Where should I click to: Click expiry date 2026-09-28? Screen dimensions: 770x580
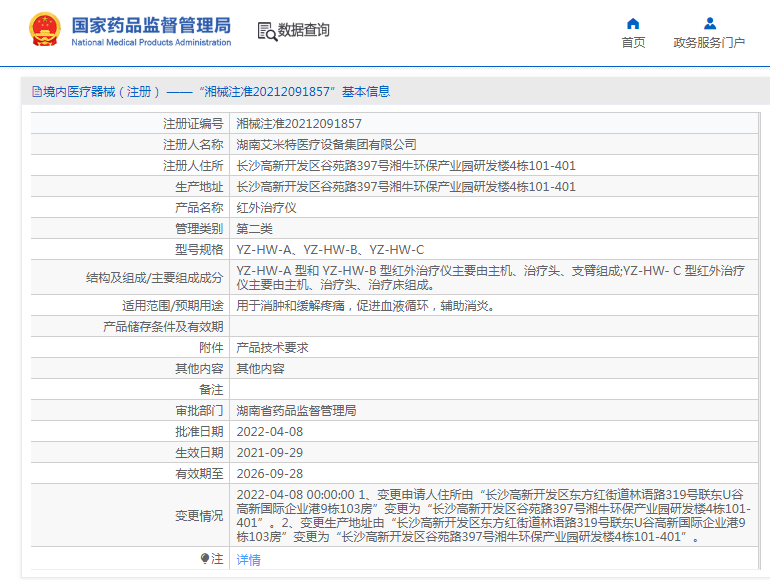[x=270, y=474]
